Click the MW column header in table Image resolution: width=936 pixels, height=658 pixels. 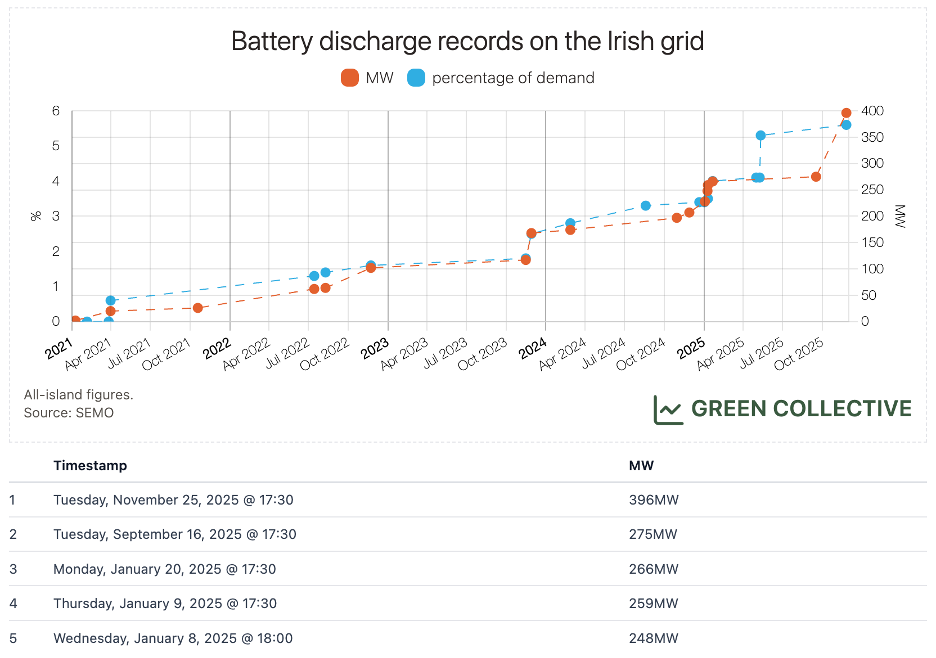tap(641, 466)
